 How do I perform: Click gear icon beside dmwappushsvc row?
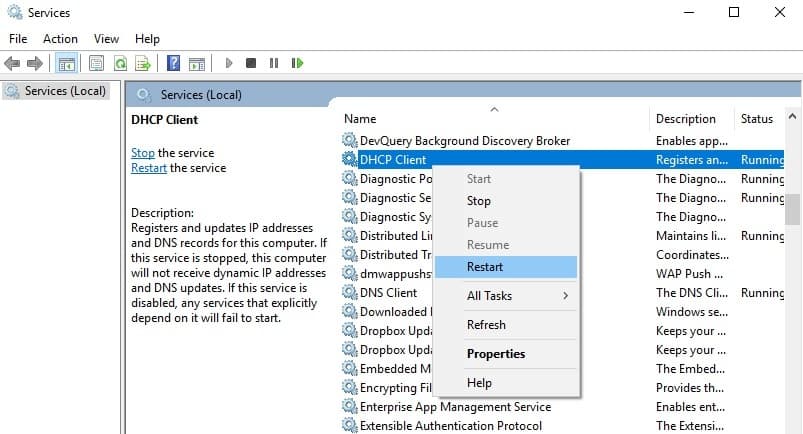tap(350, 273)
